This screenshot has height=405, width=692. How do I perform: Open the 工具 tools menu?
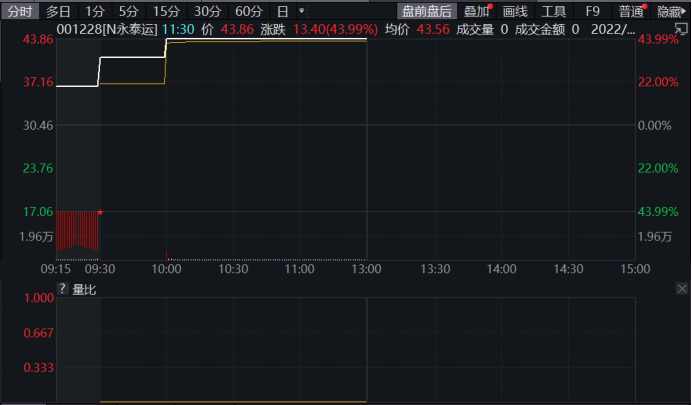pyautogui.click(x=554, y=11)
